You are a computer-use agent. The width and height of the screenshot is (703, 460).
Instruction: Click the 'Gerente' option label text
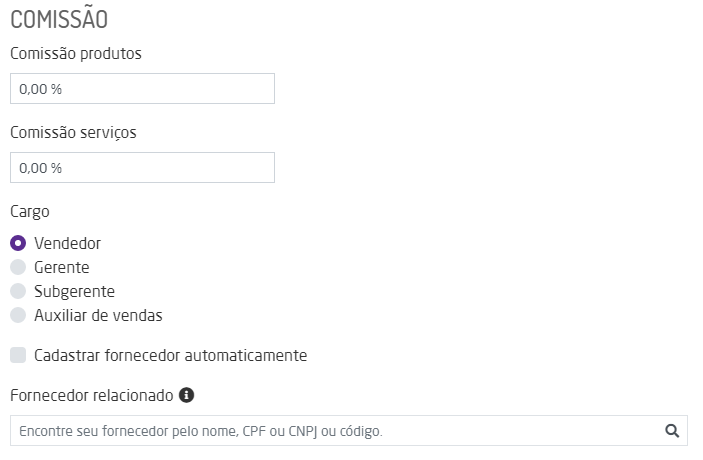coord(62,267)
